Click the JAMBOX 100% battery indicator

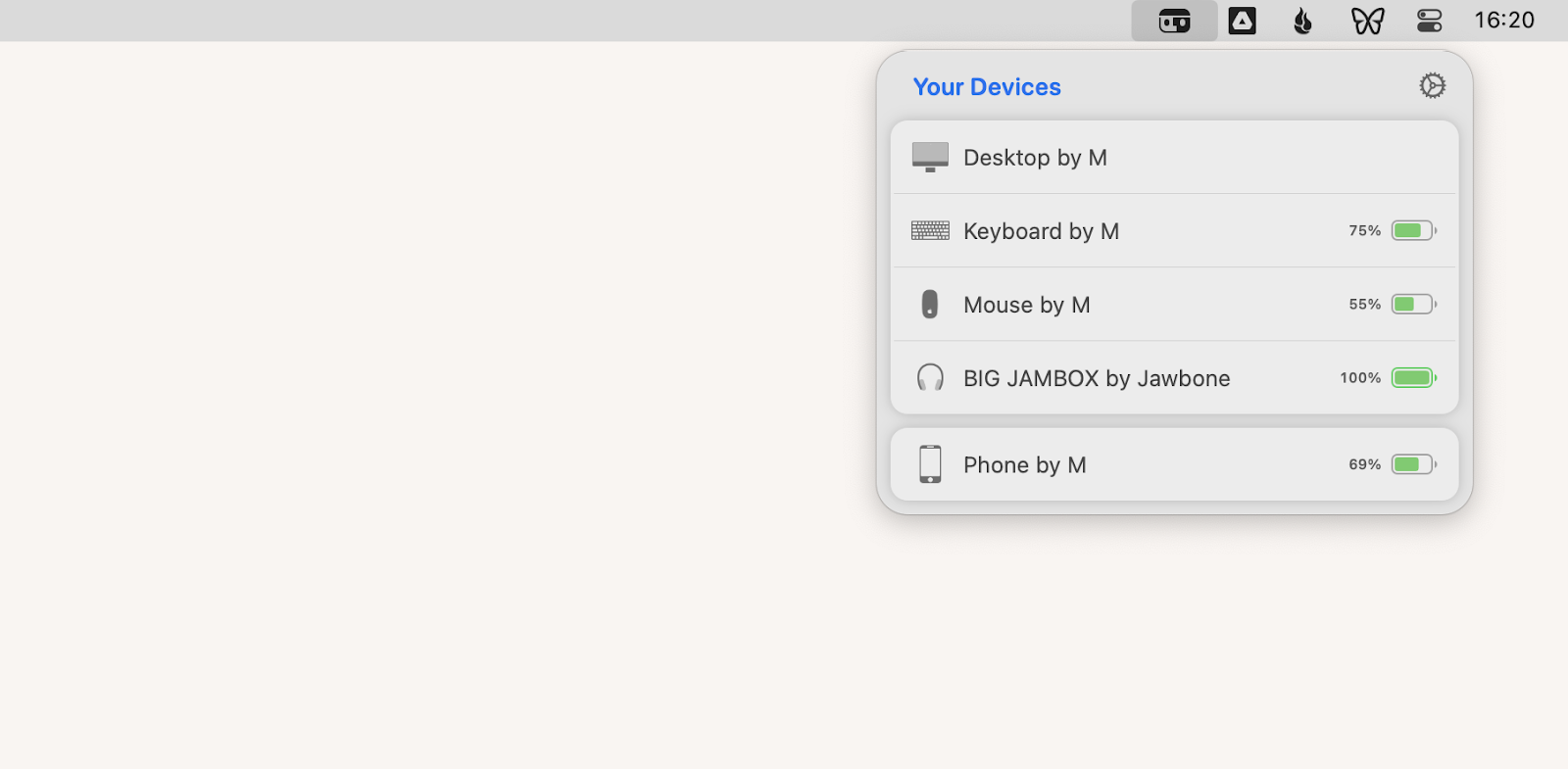pos(1413,378)
